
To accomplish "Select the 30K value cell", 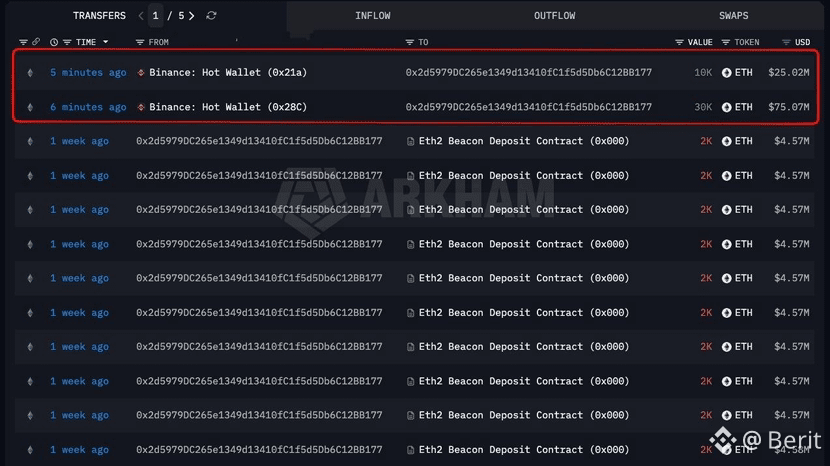I will tap(703, 107).
